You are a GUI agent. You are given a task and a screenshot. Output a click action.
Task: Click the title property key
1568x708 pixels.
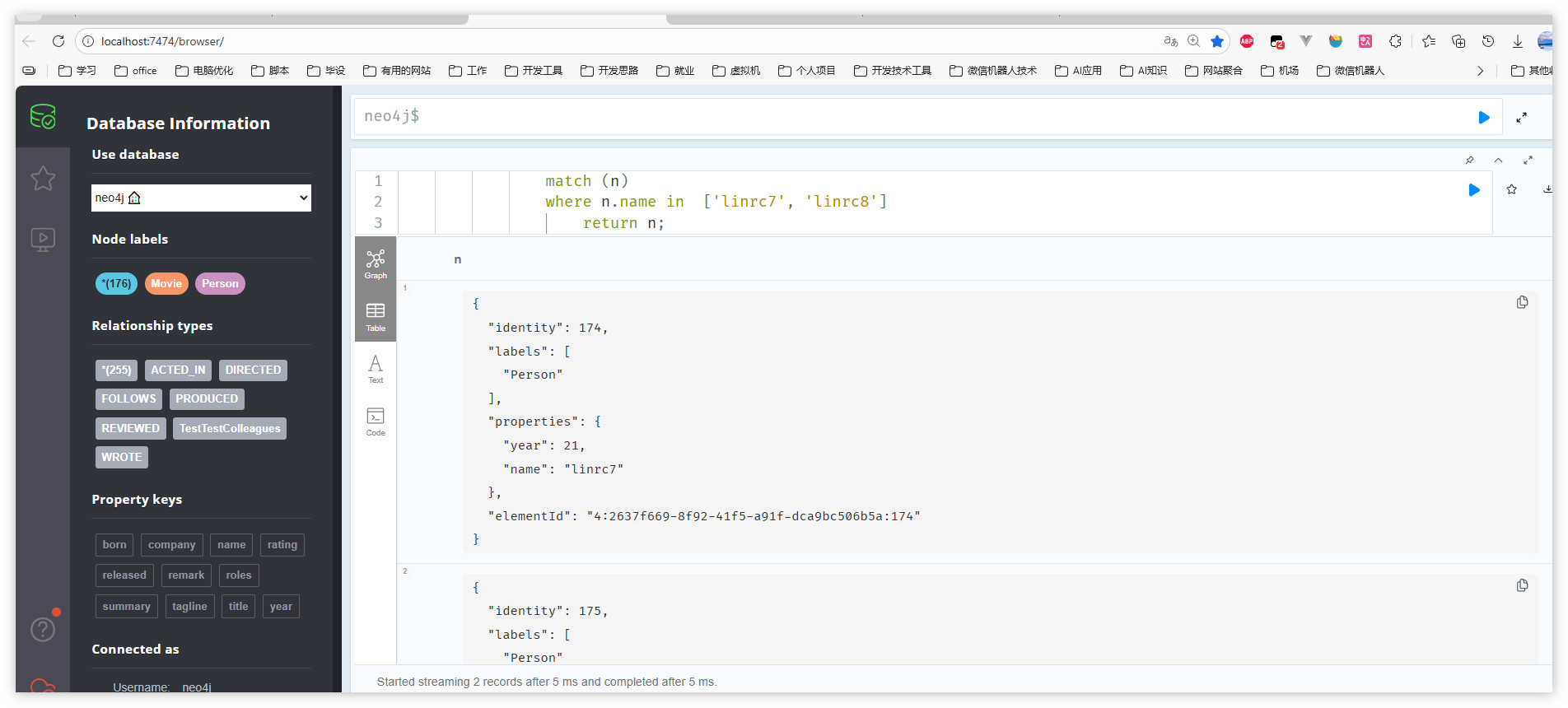(238, 606)
